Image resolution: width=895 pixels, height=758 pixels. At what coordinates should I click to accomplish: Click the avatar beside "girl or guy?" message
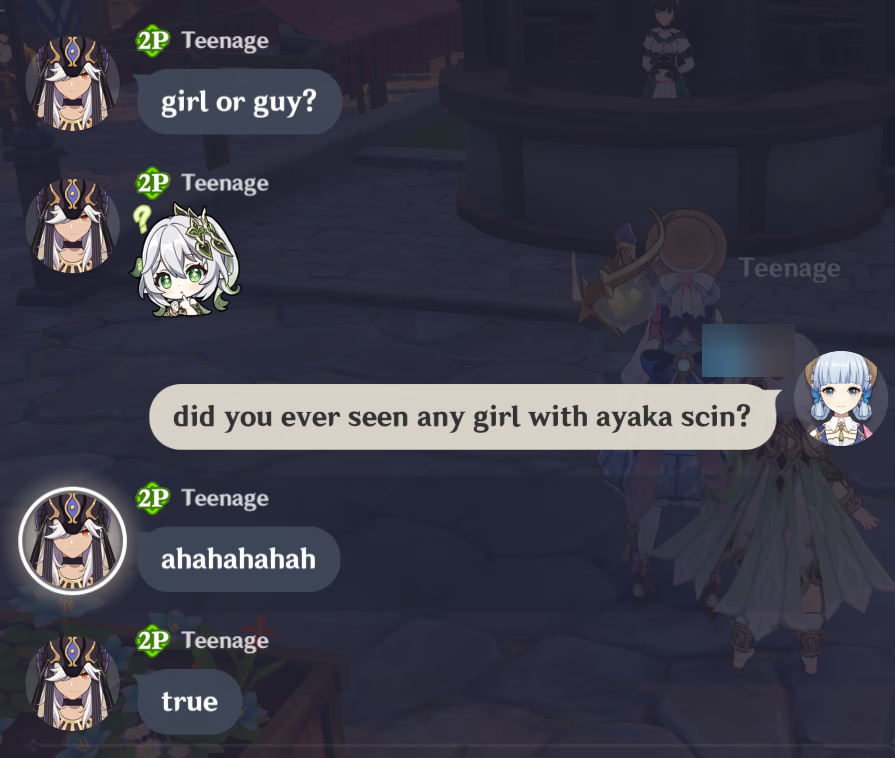tap(72, 83)
